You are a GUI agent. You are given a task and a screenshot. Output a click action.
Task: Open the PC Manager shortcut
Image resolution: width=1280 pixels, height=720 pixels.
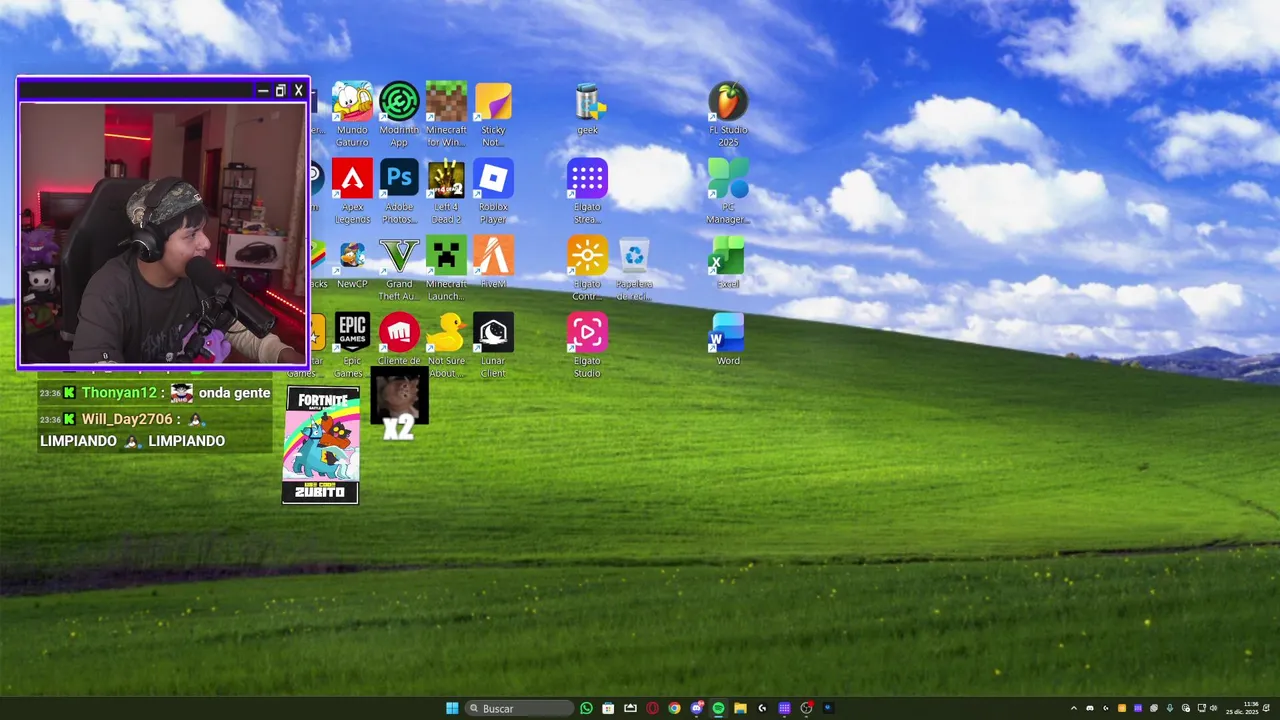click(x=728, y=191)
